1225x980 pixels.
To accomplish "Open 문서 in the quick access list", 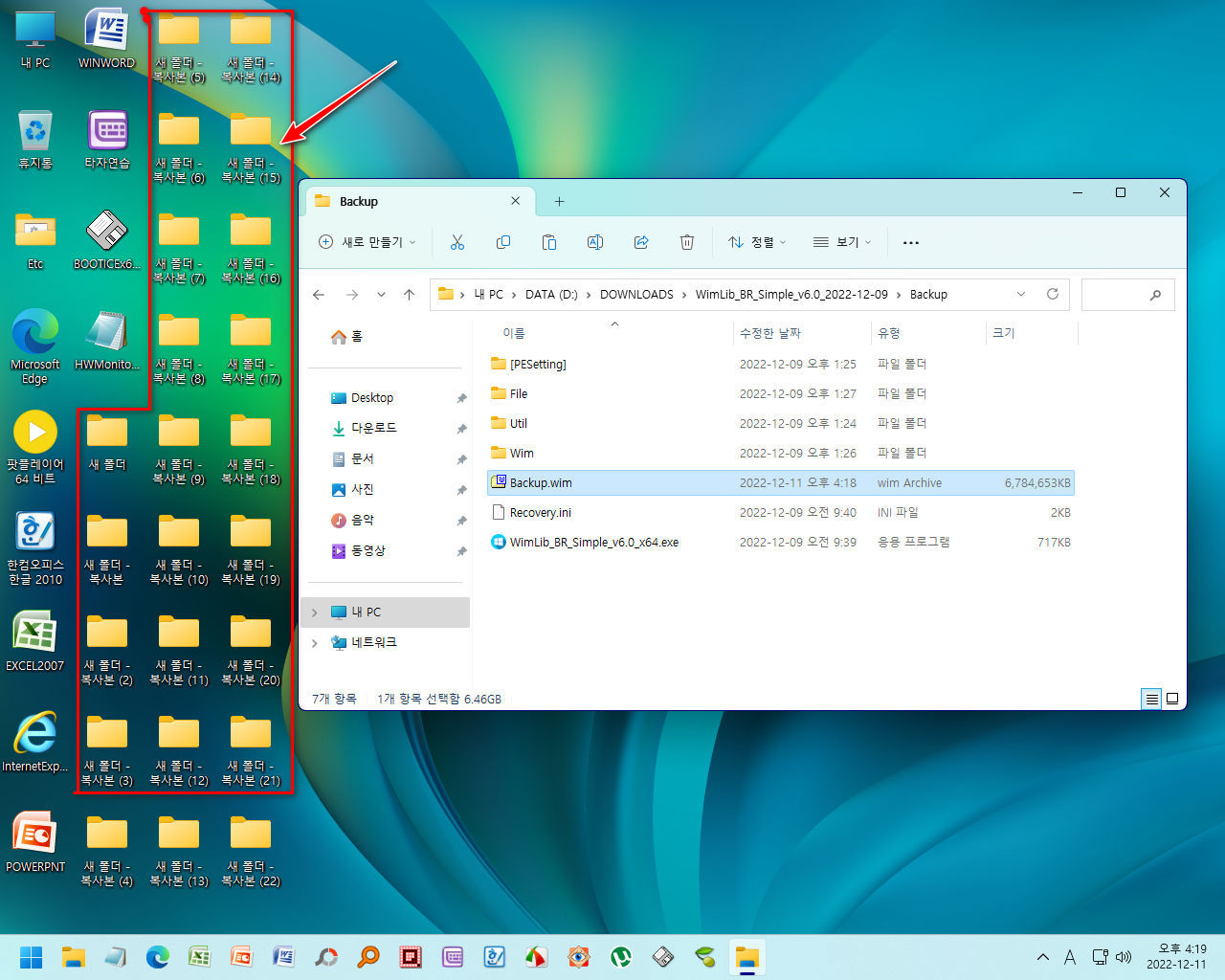I will pos(352,459).
